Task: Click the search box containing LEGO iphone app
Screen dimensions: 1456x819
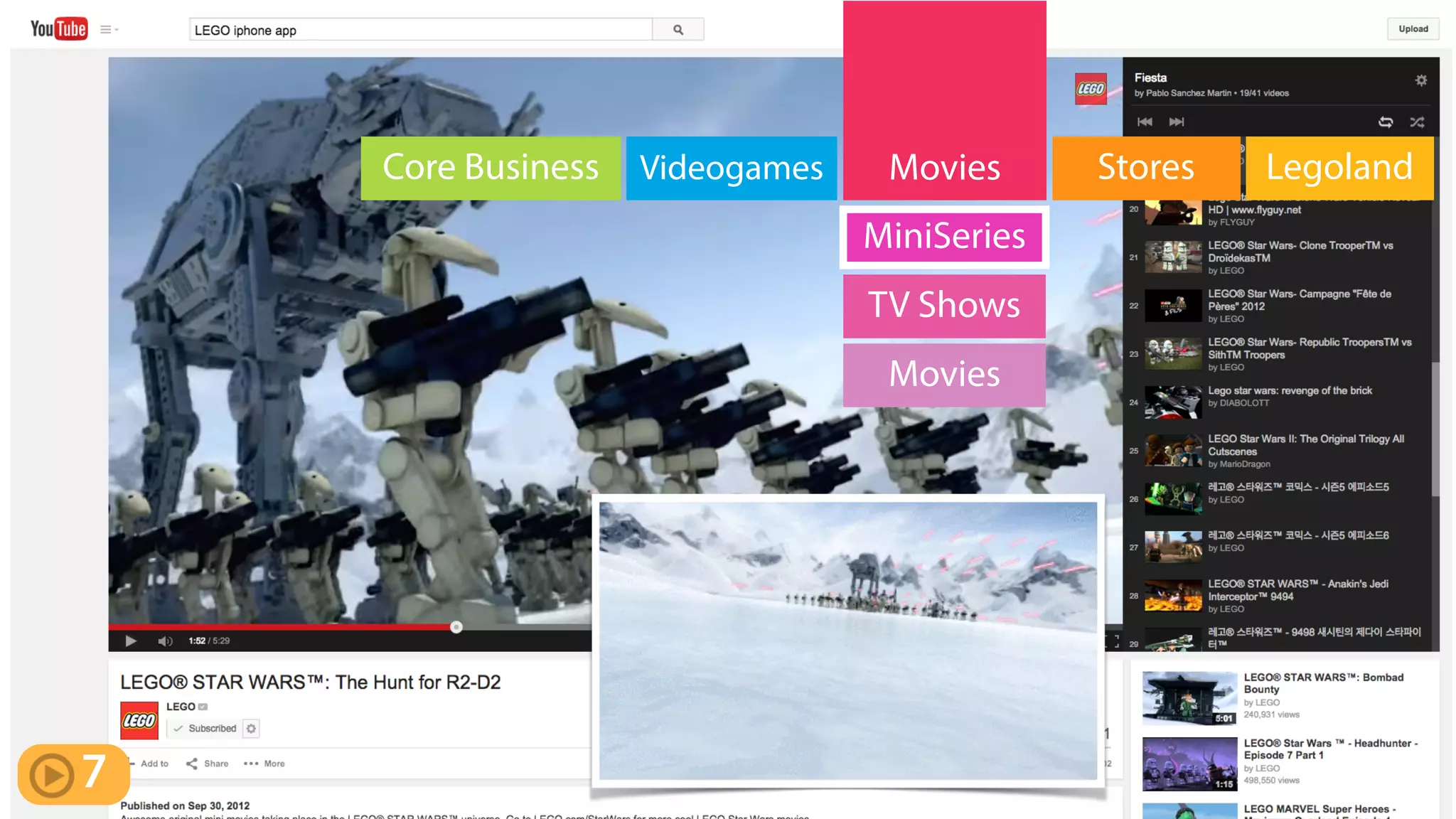Action: click(420, 30)
